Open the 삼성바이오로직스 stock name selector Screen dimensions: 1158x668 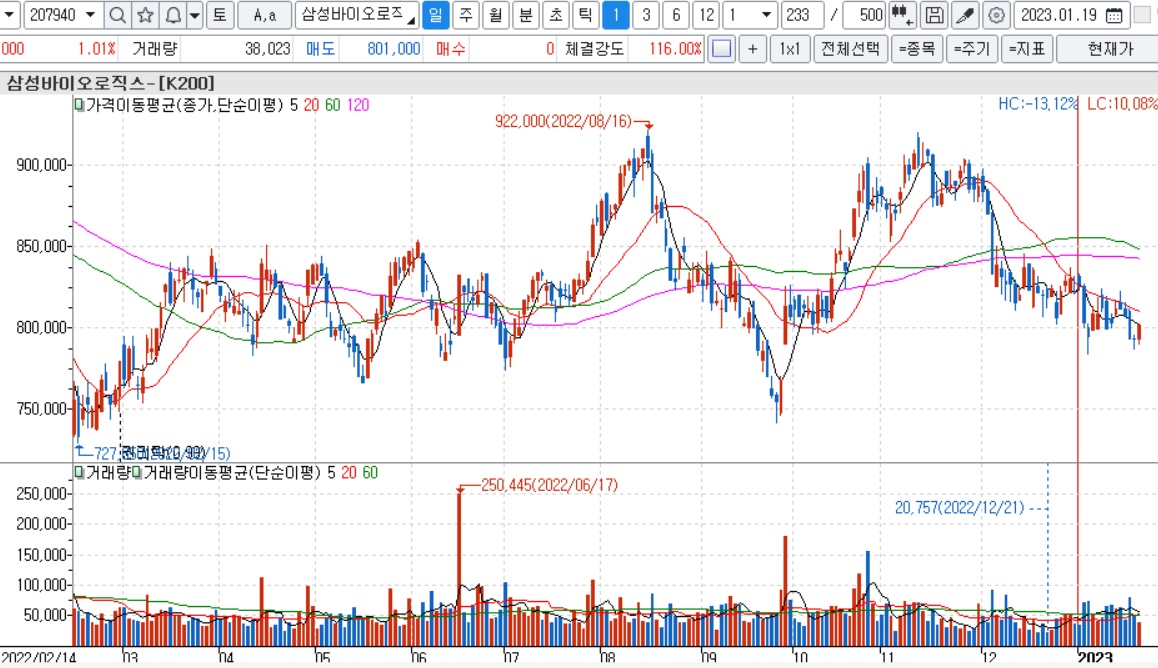click(x=357, y=15)
